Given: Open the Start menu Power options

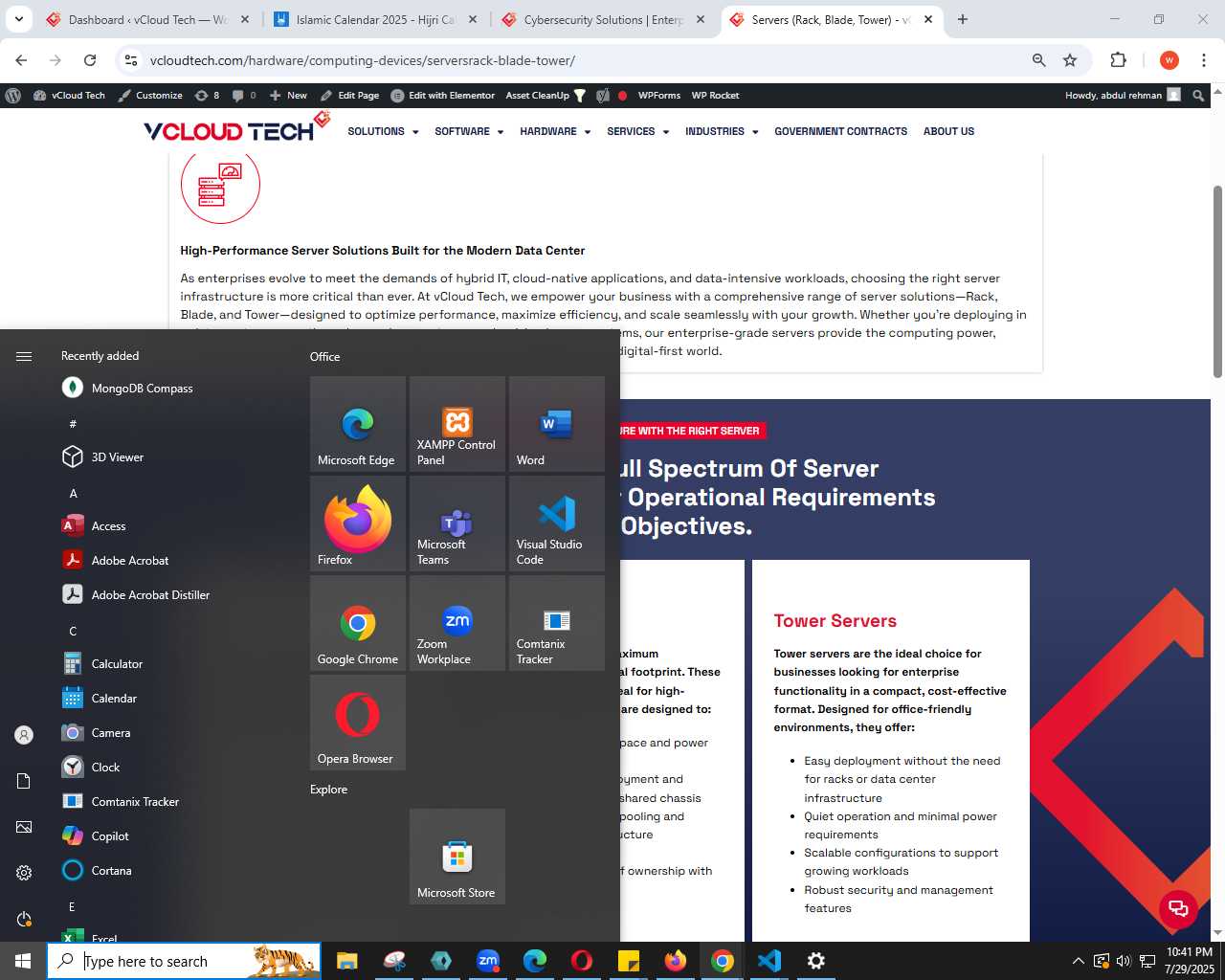Looking at the screenshot, I should (24, 919).
